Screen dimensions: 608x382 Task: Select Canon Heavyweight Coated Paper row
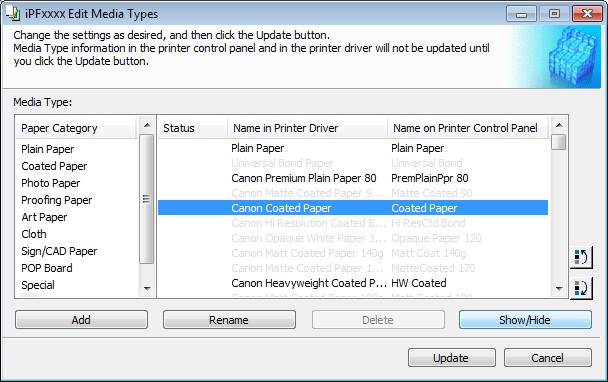click(353, 283)
